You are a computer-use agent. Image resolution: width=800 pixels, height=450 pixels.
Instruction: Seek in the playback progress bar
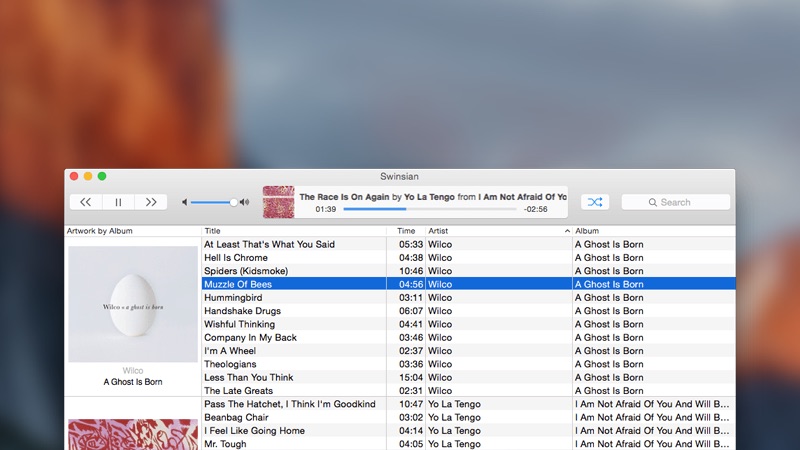(x=430, y=209)
